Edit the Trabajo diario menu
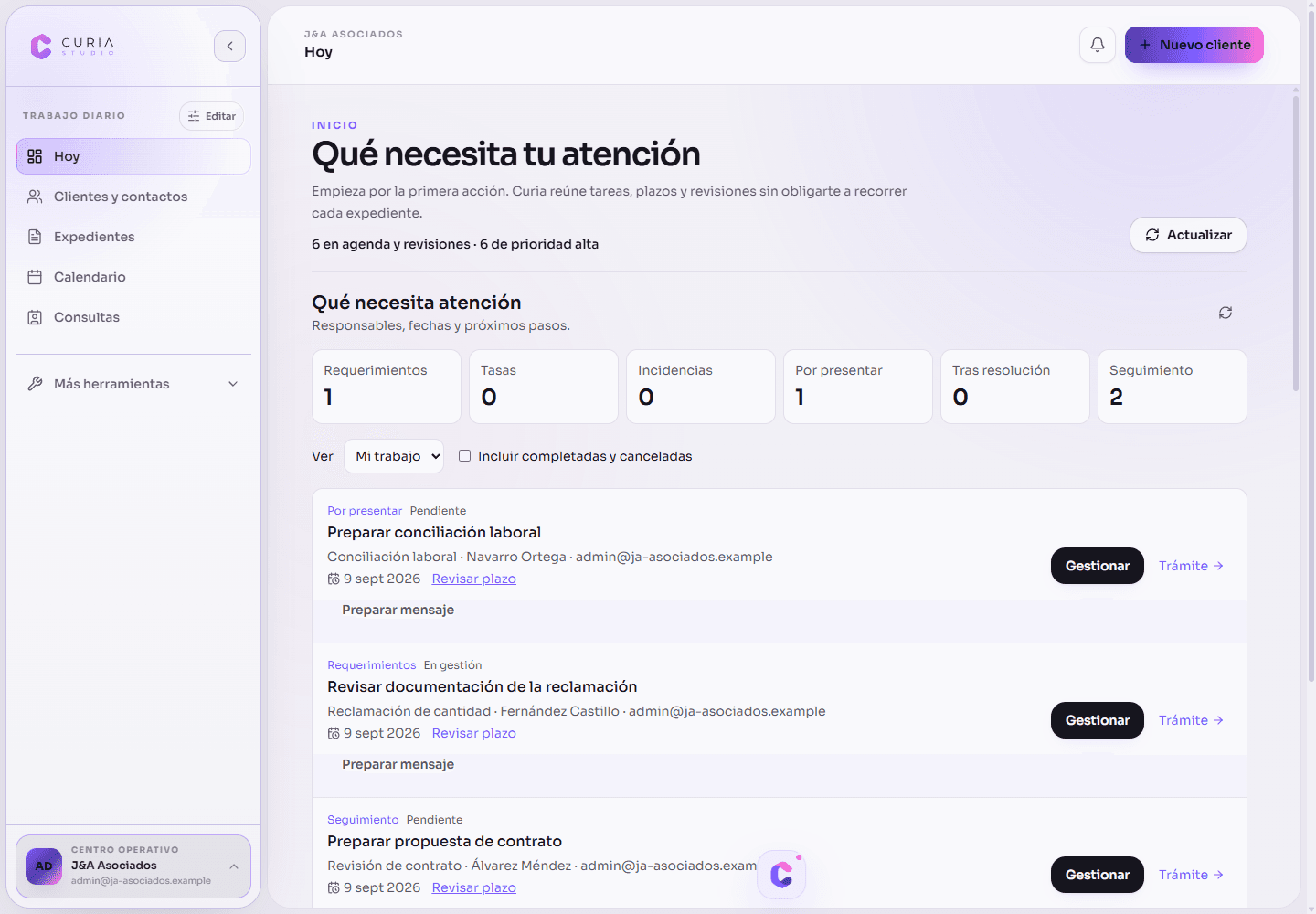 pyautogui.click(x=212, y=116)
